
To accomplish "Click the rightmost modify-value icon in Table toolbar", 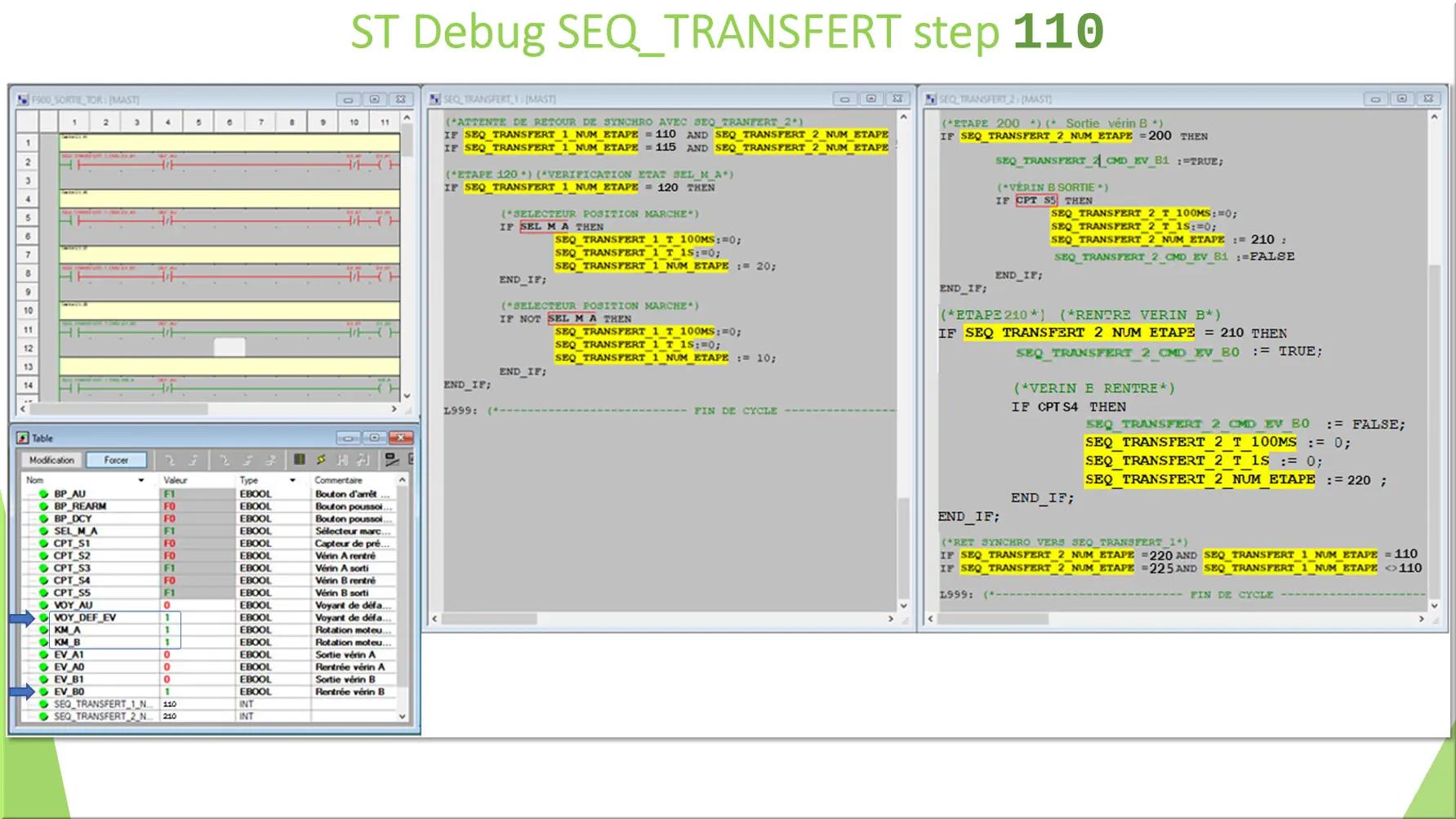I will pyautogui.click(x=390, y=461).
